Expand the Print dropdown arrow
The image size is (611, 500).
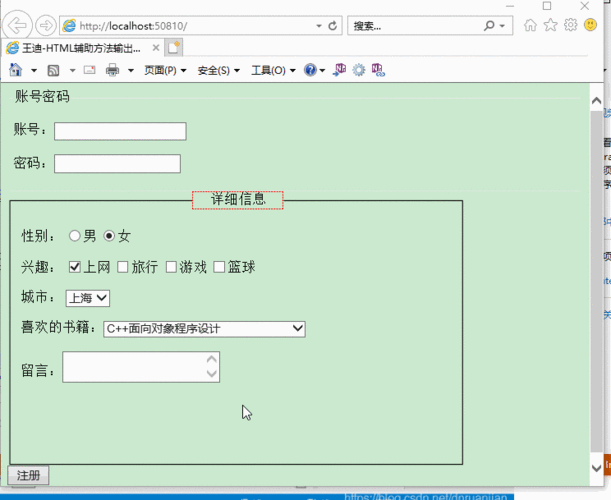(x=131, y=71)
